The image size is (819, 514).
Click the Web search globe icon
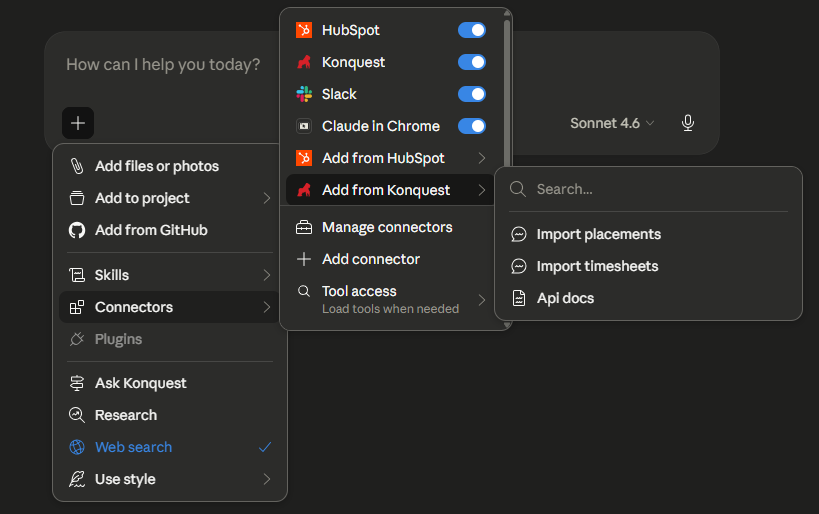point(77,447)
